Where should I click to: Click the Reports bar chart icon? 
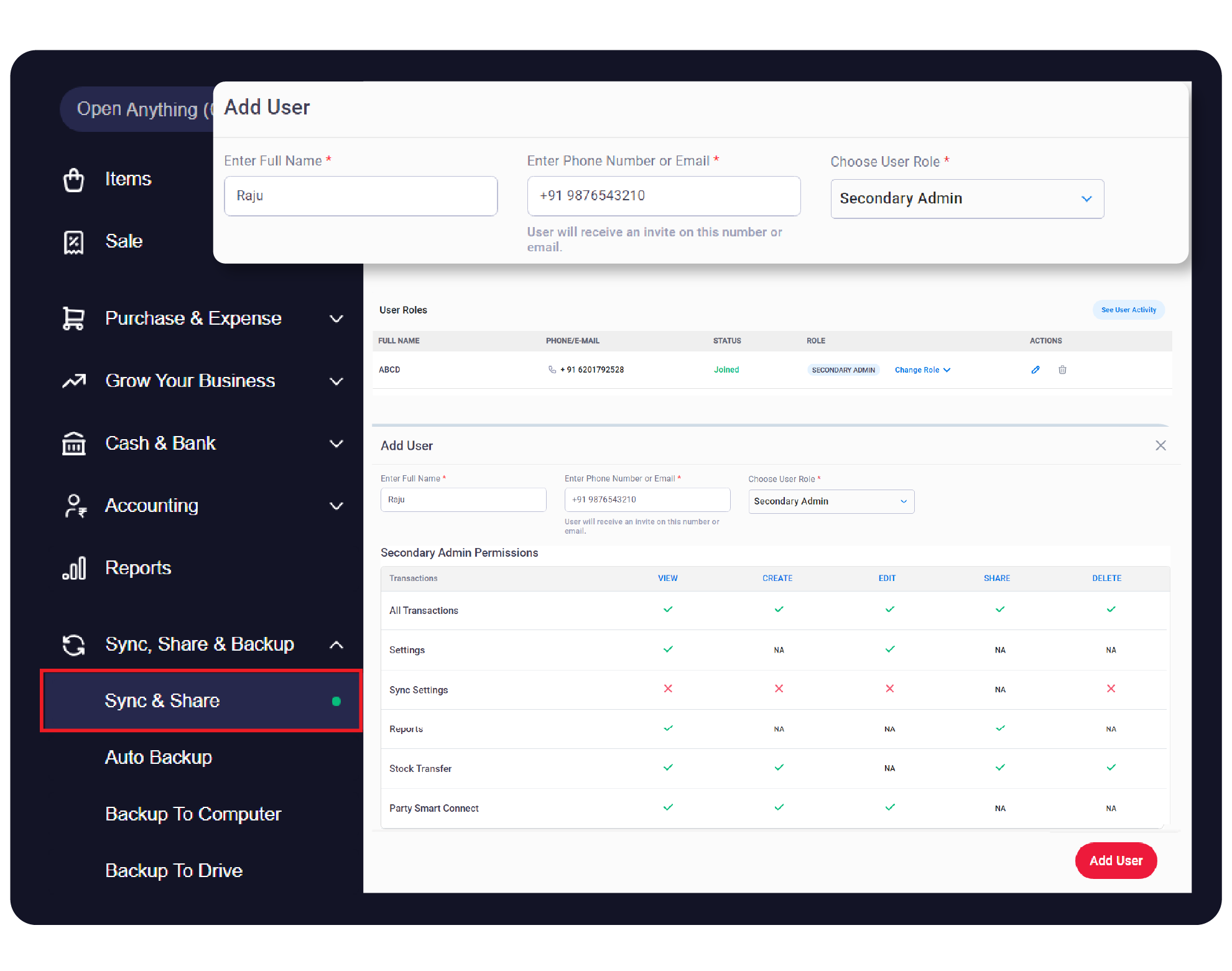[x=73, y=568]
